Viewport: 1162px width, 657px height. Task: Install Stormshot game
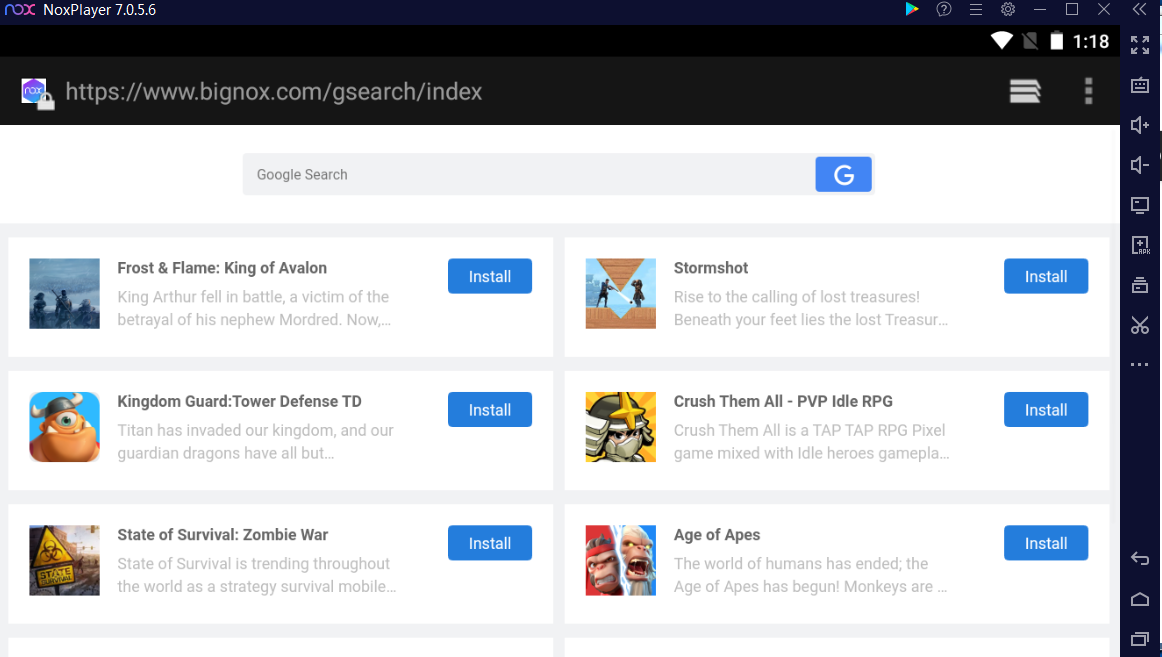tap(1046, 276)
